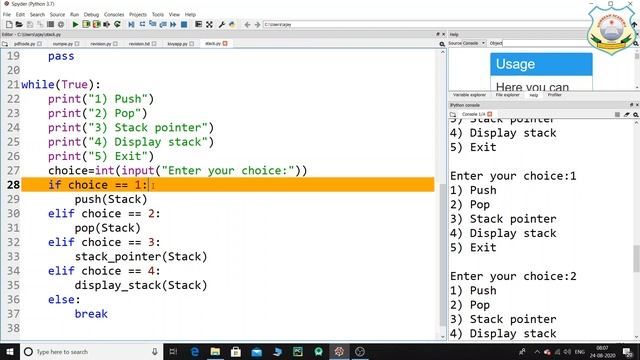Open the Run menu

(74, 14)
